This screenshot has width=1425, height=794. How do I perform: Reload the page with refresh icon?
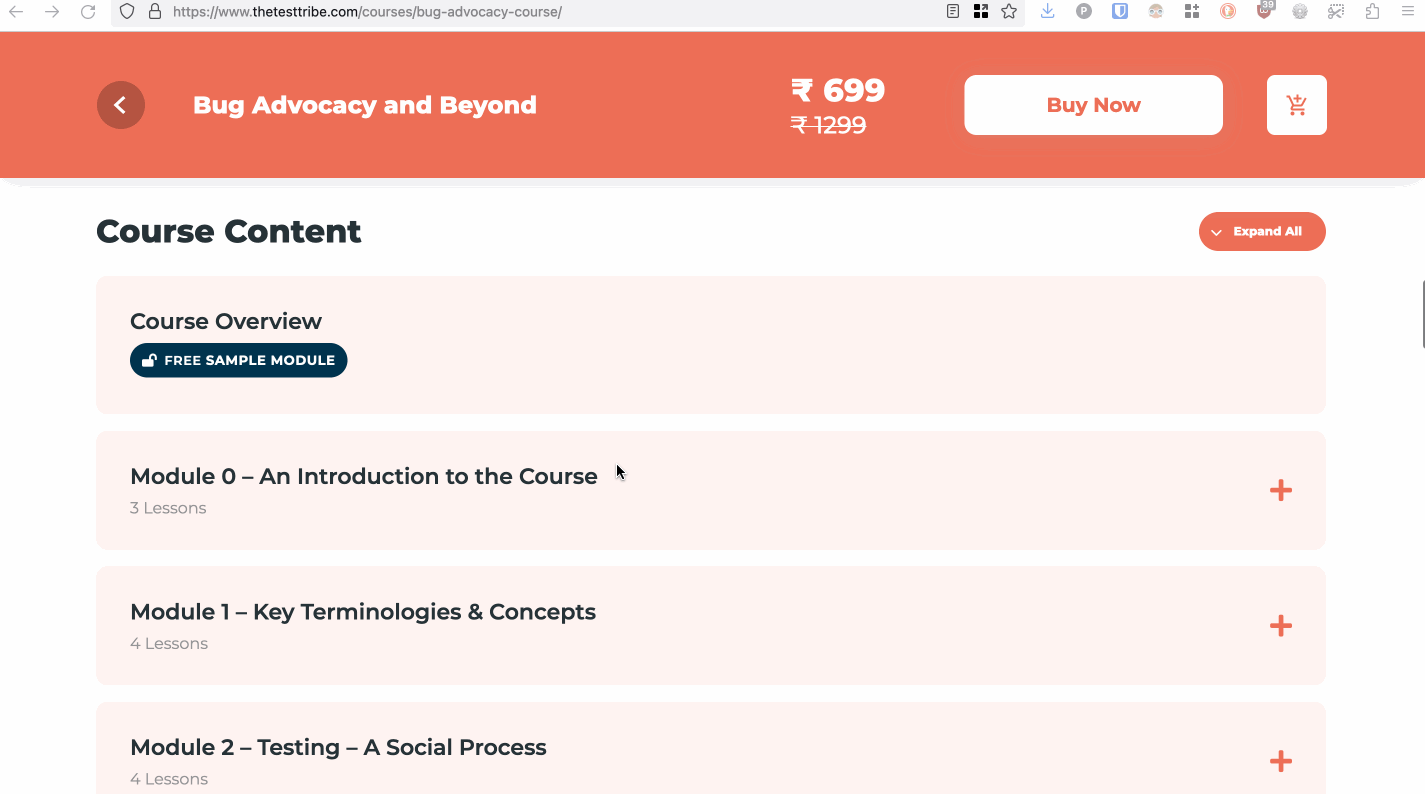[x=88, y=12]
